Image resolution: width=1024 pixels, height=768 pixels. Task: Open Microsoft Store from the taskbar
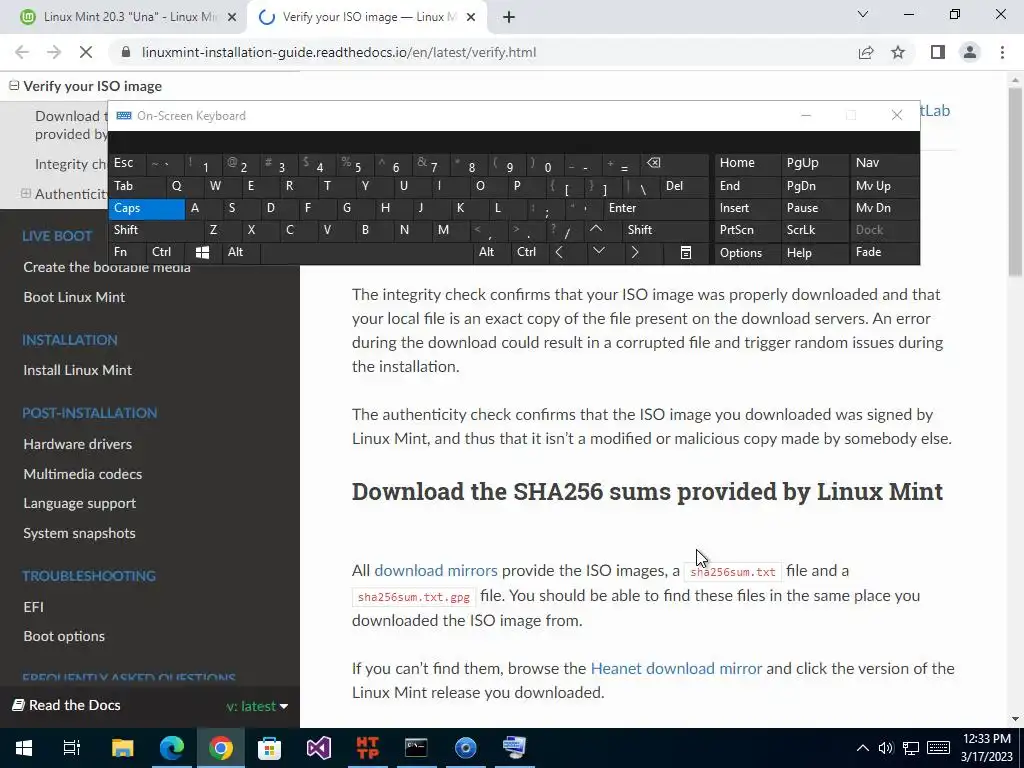(269, 748)
